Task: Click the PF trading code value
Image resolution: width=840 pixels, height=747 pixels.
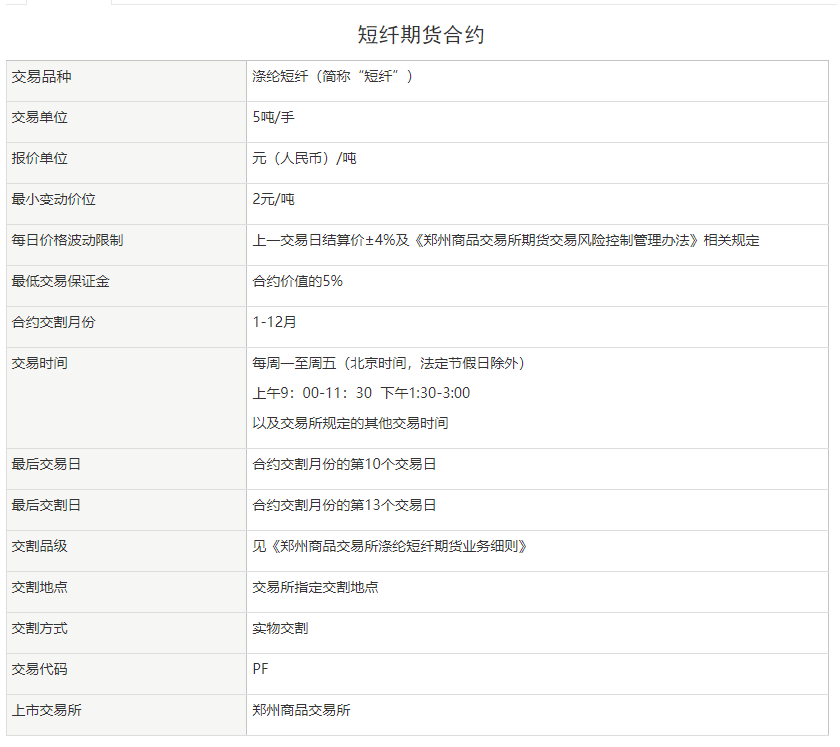Action: click(261, 669)
